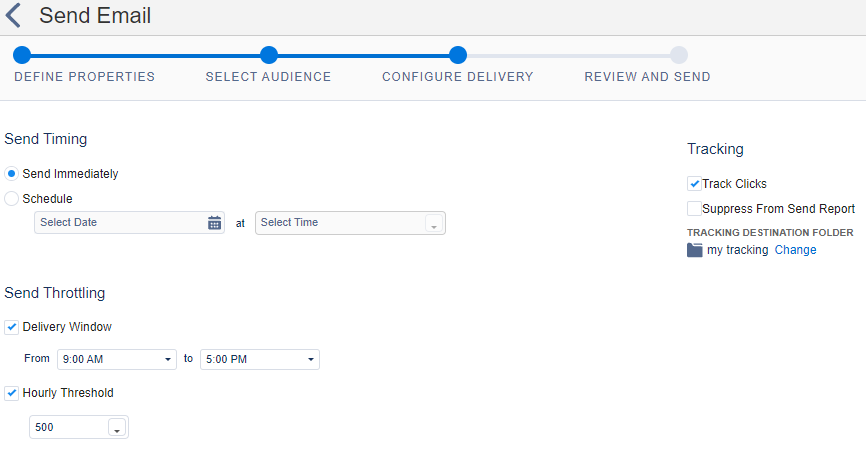Click the Select Audience step circle
Image resolution: width=866 pixels, height=449 pixels.
tap(268, 55)
